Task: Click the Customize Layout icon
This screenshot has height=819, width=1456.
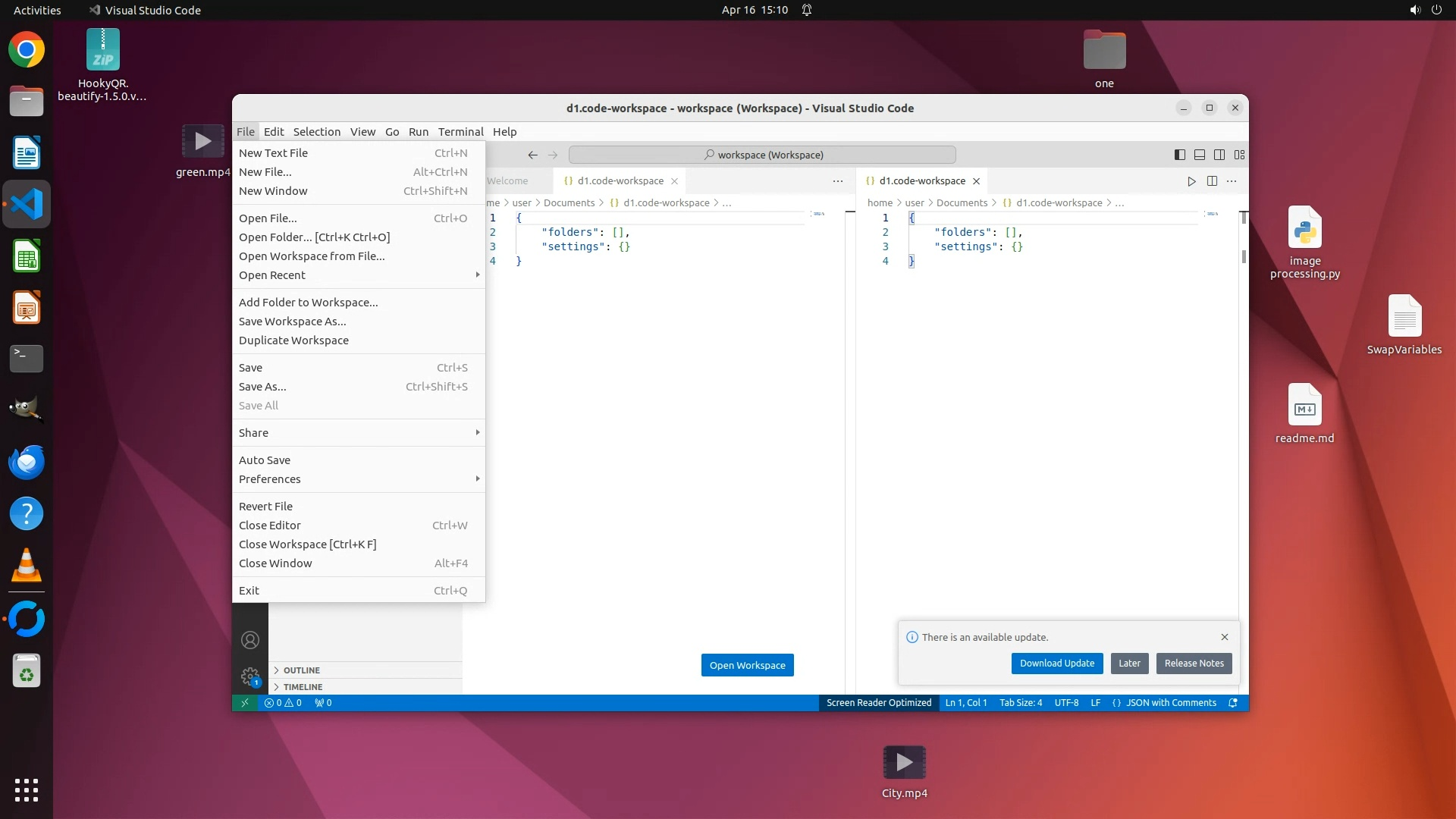Action: (x=1240, y=155)
